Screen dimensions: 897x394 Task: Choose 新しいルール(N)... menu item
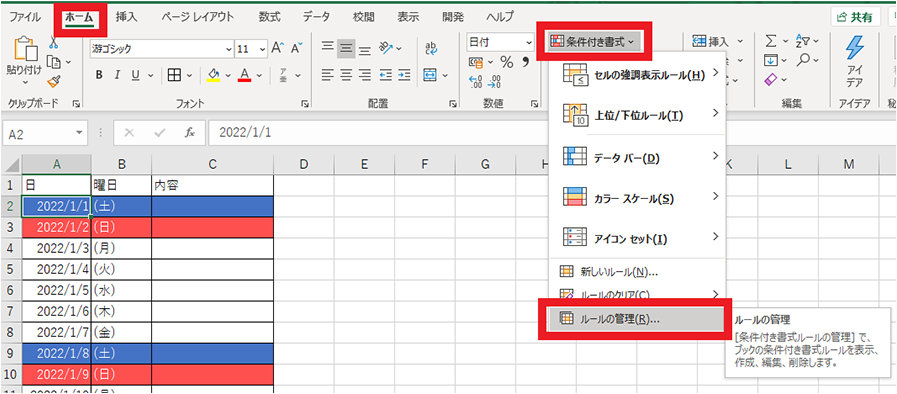(x=637, y=272)
